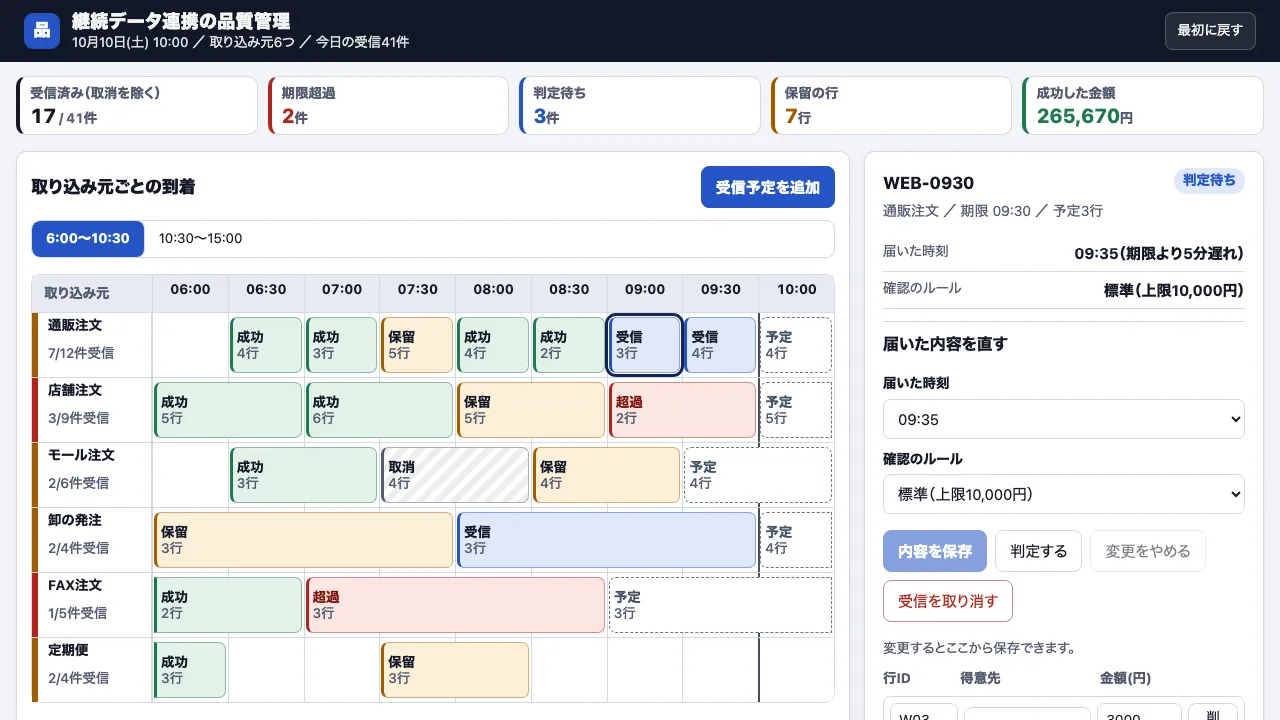Viewport: 1280px width, 720px height.
Task: Select the 通販注文 受信 4行 block at 09:30
Action: tap(720, 345)
